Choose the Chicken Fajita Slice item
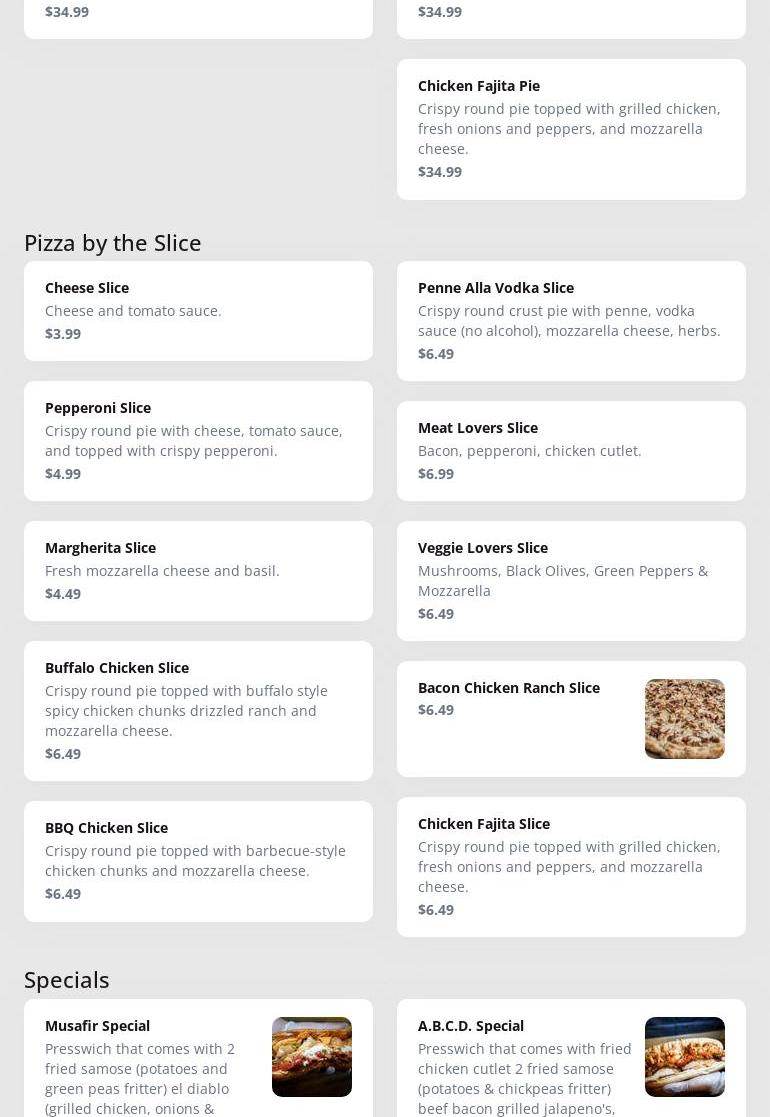 (x=571, y=866)
